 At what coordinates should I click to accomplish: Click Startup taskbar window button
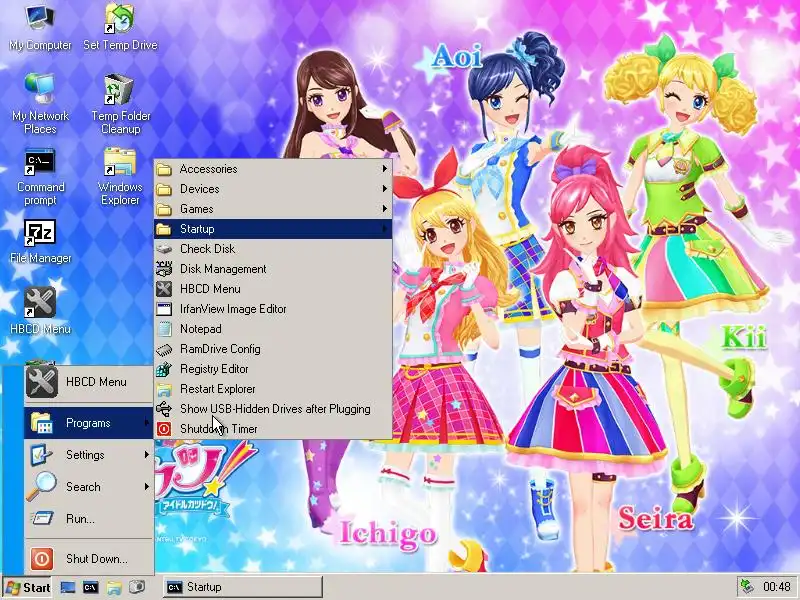[x=243, y=587]
